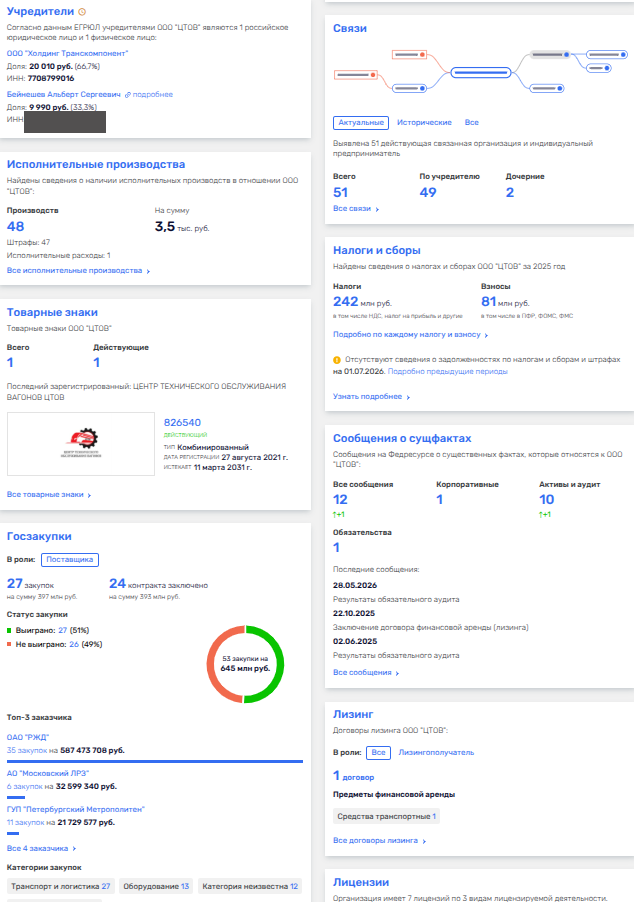Select the Поставщика role filter

pos(70,559)
